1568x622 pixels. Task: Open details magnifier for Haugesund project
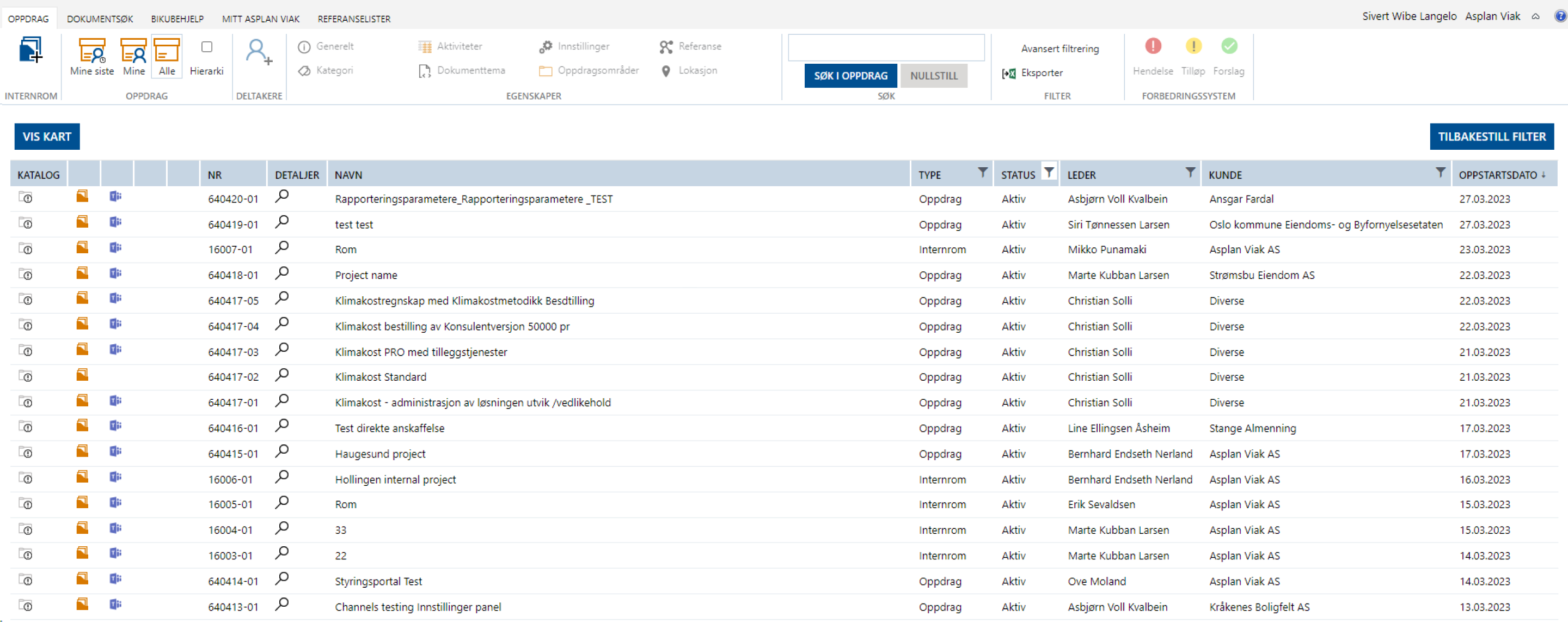[282, 452]
